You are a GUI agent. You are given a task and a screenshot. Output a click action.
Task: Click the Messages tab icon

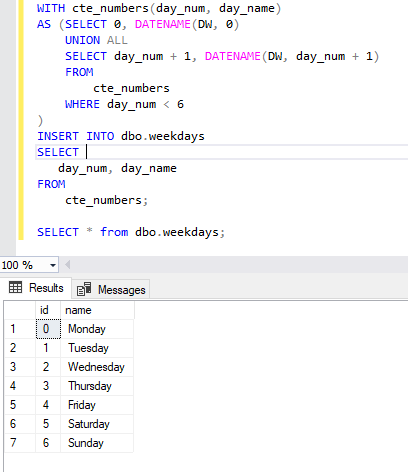coord(84,289)
